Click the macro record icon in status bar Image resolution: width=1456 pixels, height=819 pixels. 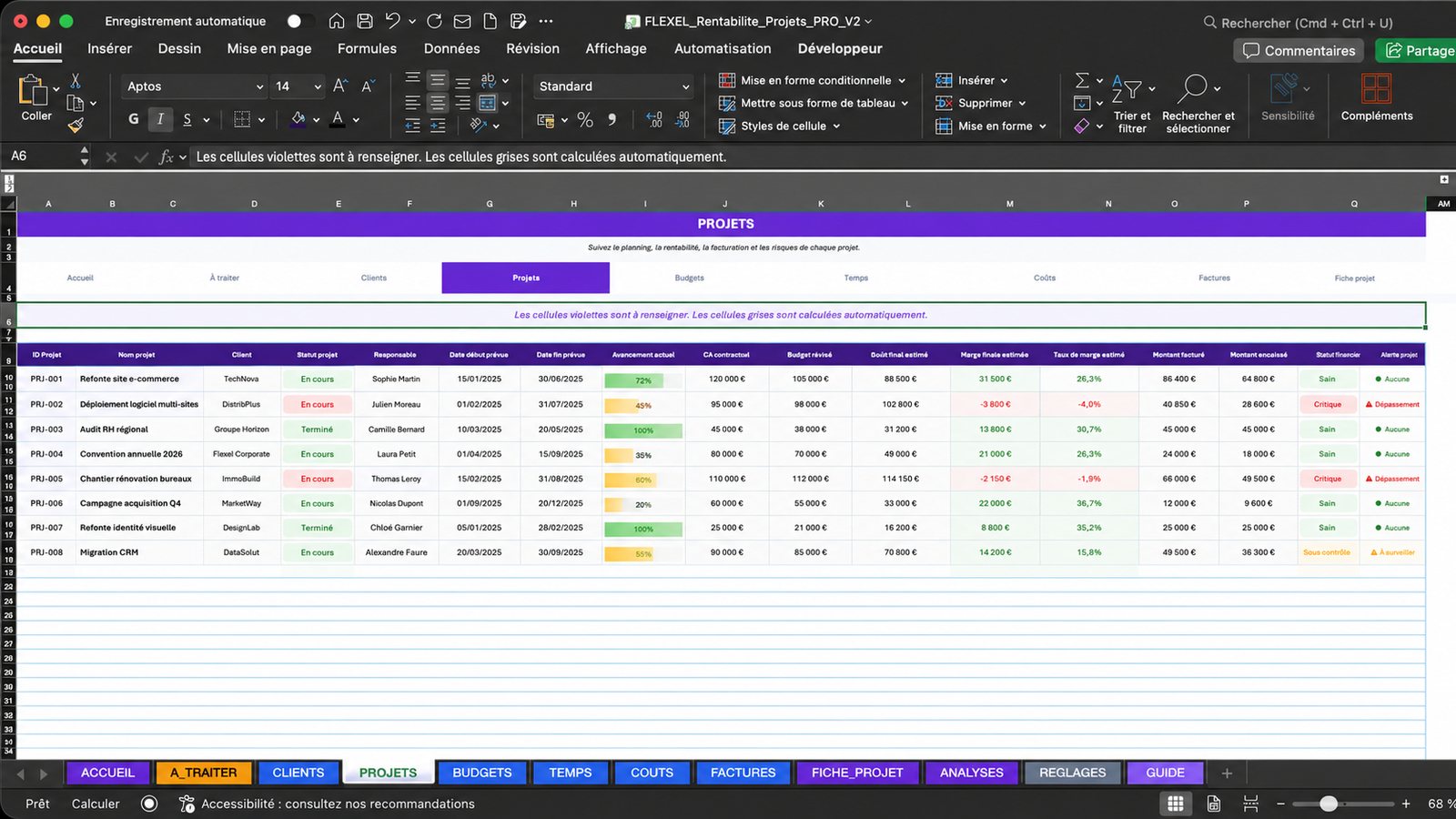coord(149,804)
